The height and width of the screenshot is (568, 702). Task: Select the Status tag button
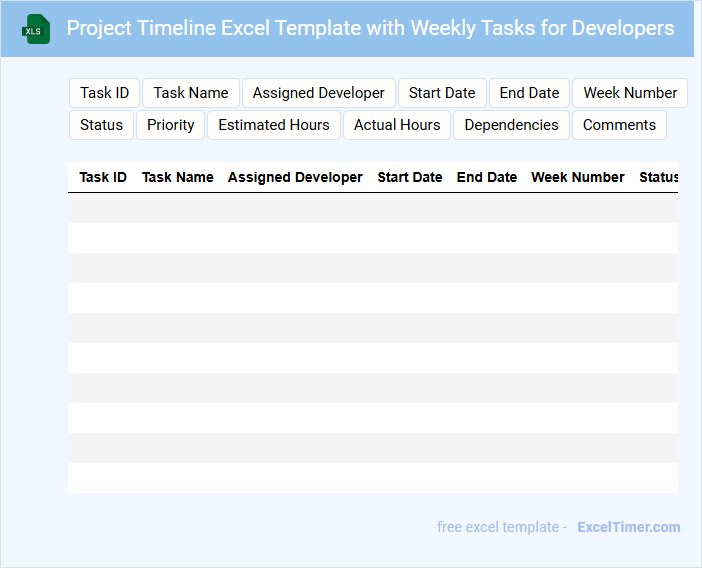[101, 125]
